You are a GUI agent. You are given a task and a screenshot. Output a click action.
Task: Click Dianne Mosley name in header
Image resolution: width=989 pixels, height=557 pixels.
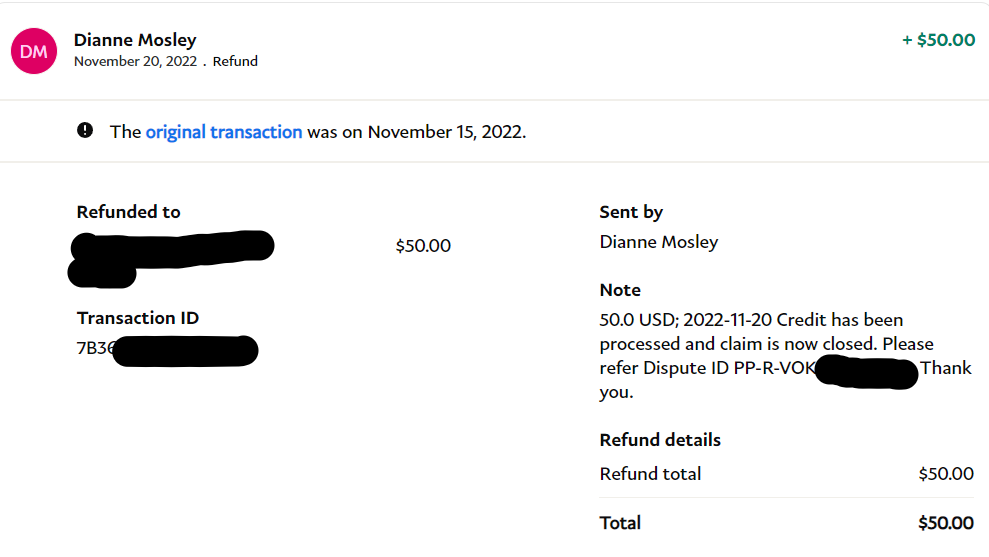[135, 40]
